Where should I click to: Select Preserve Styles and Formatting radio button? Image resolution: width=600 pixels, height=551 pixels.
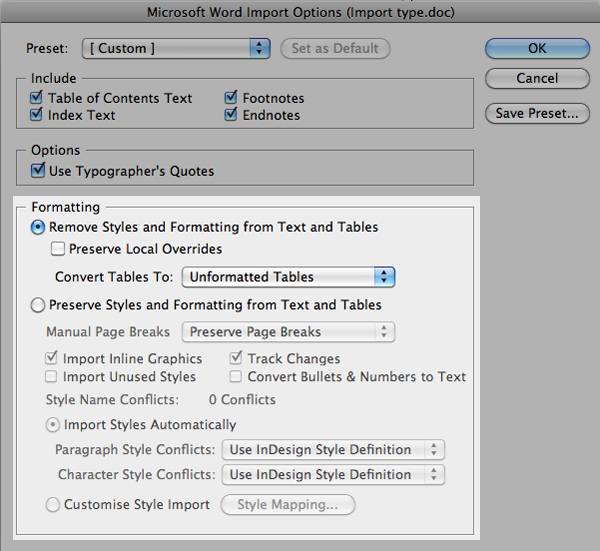tap(38, 305)
